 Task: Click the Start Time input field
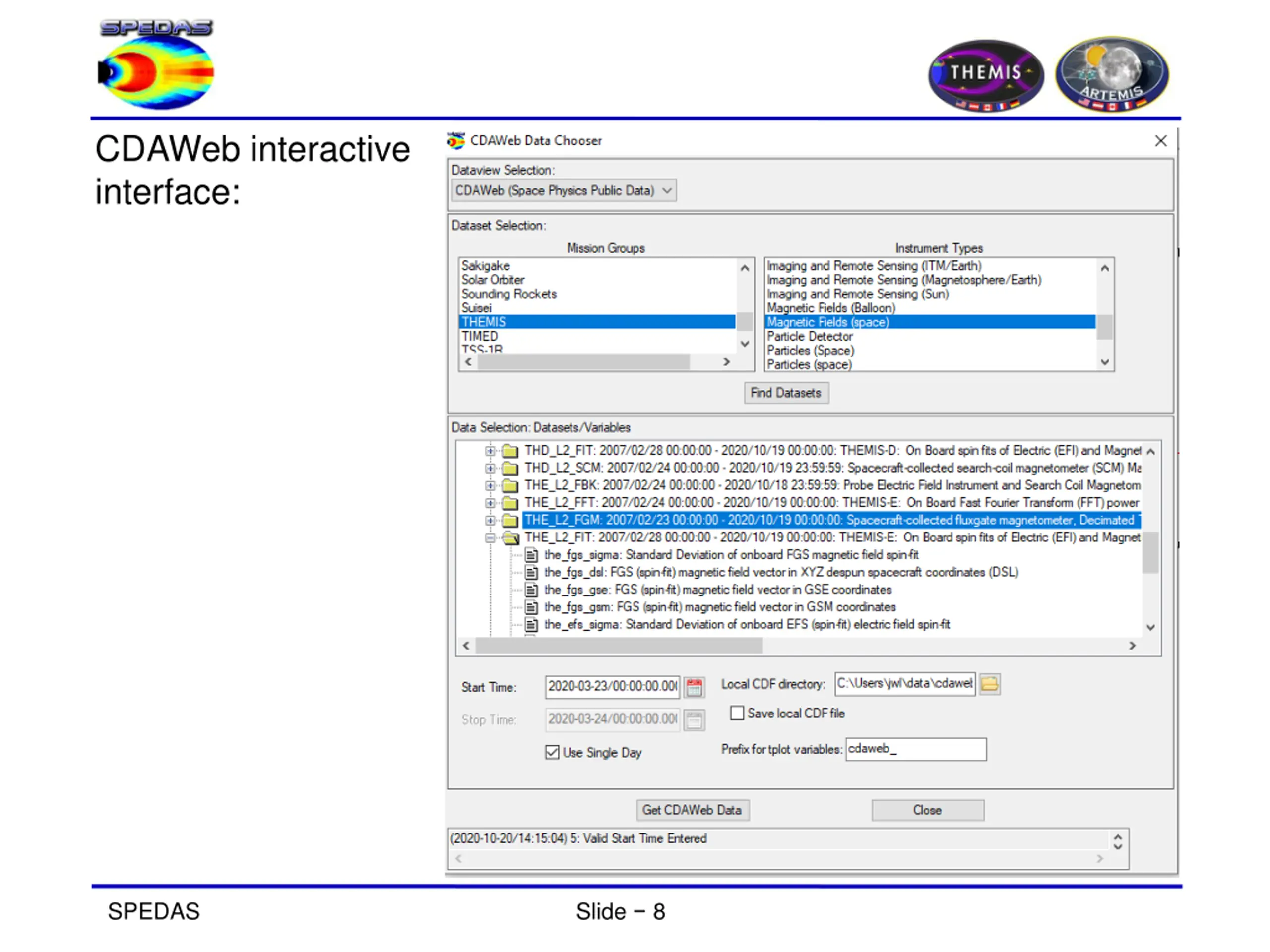click(613, 687)
